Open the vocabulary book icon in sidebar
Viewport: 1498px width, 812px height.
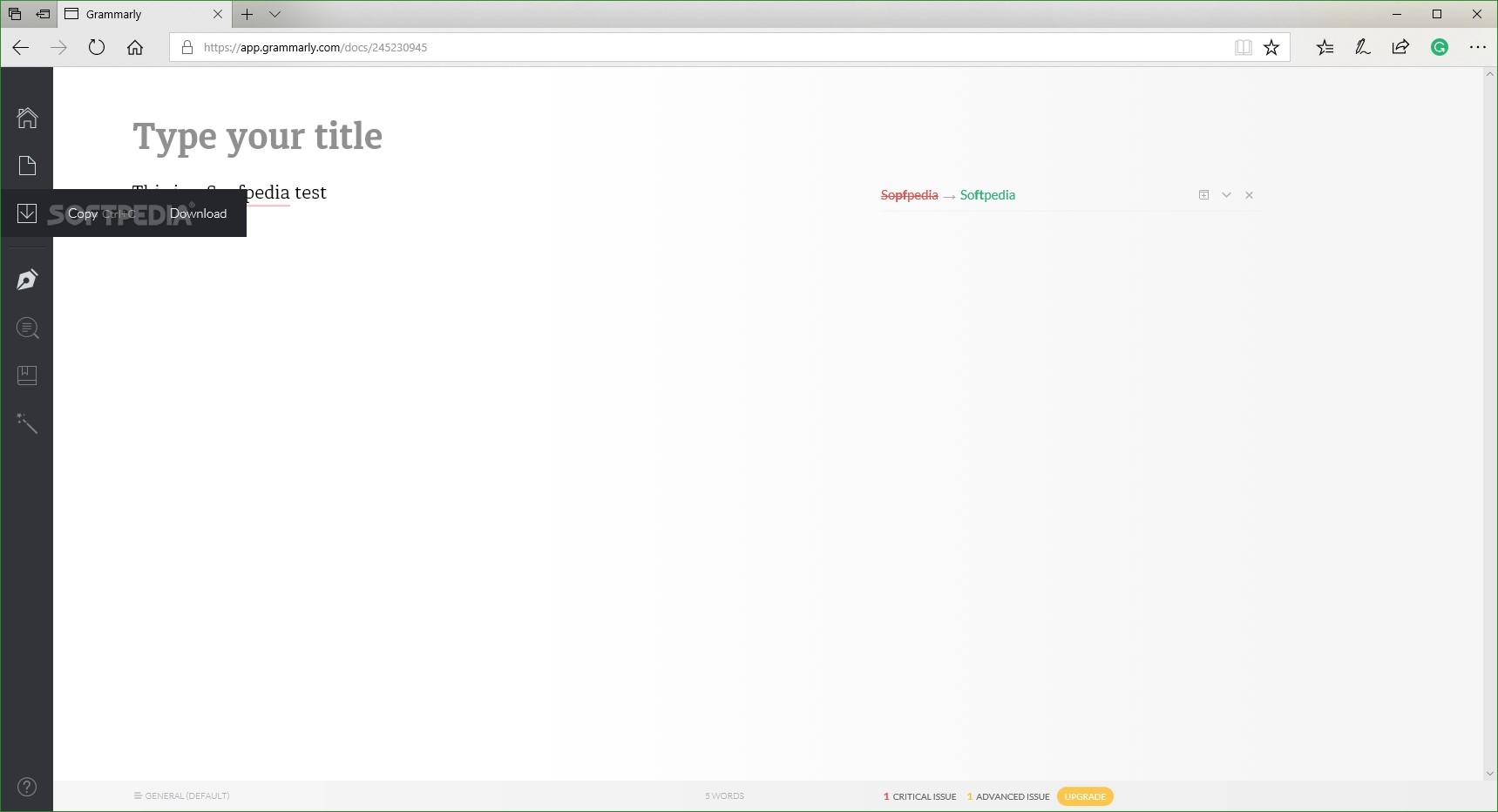click(27, 376)
